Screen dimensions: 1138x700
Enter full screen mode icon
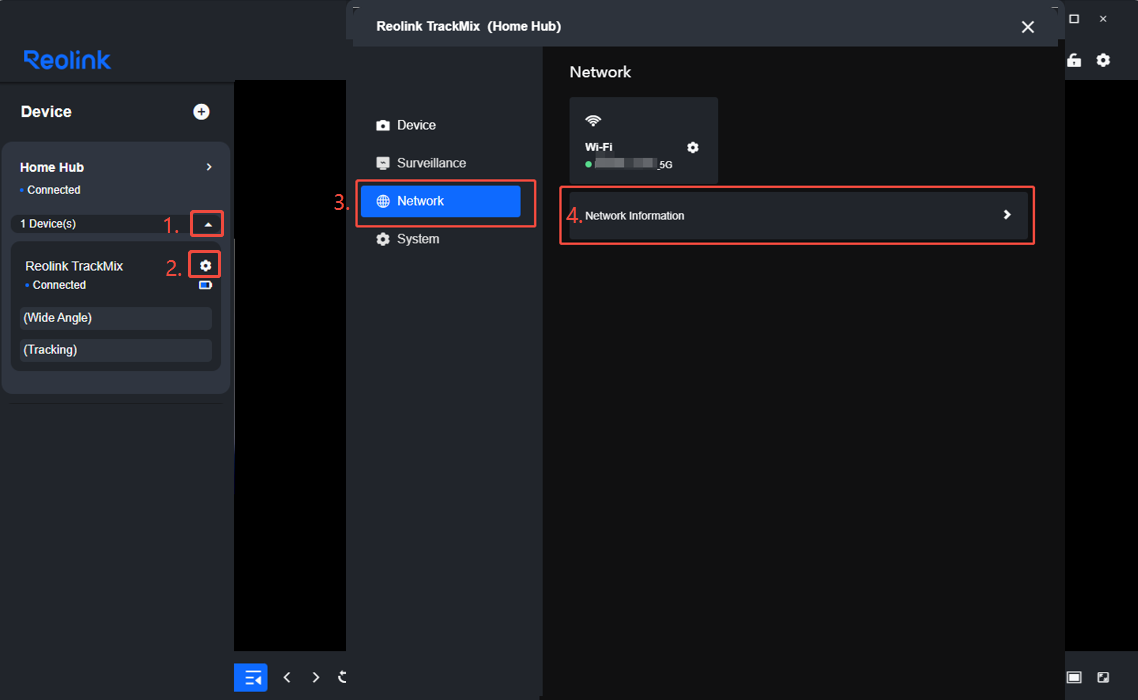point(1103,677)
